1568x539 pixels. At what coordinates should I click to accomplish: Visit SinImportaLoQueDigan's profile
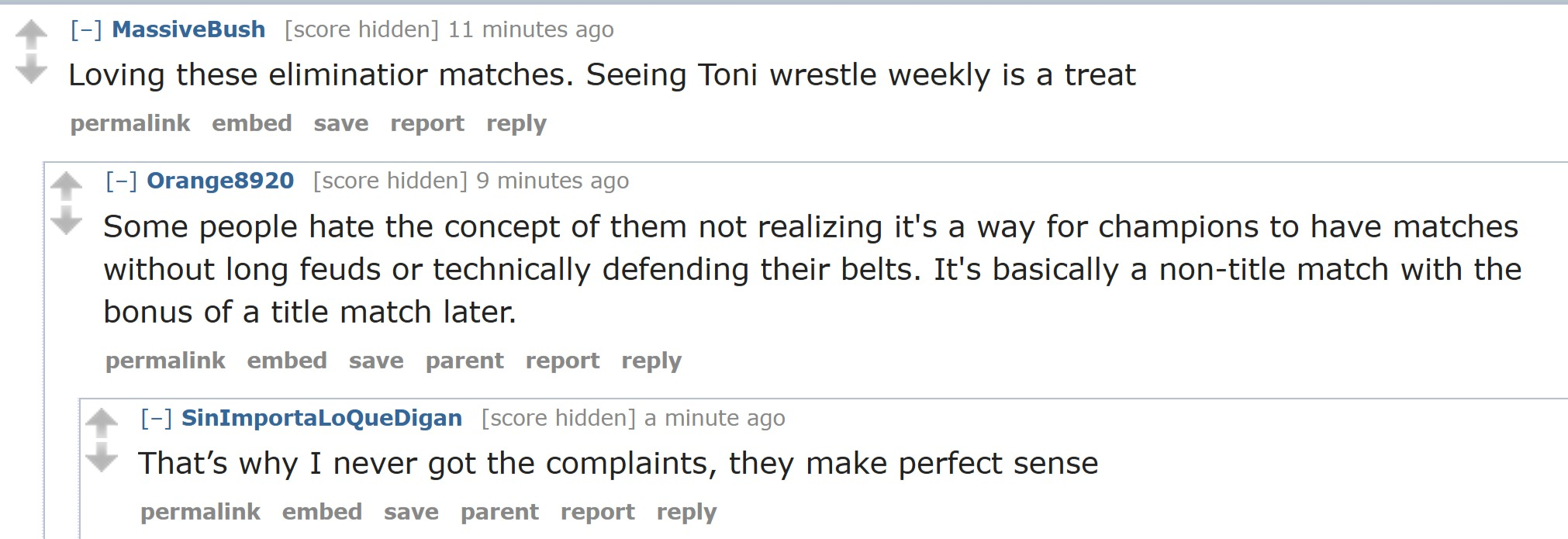point(322,418)
